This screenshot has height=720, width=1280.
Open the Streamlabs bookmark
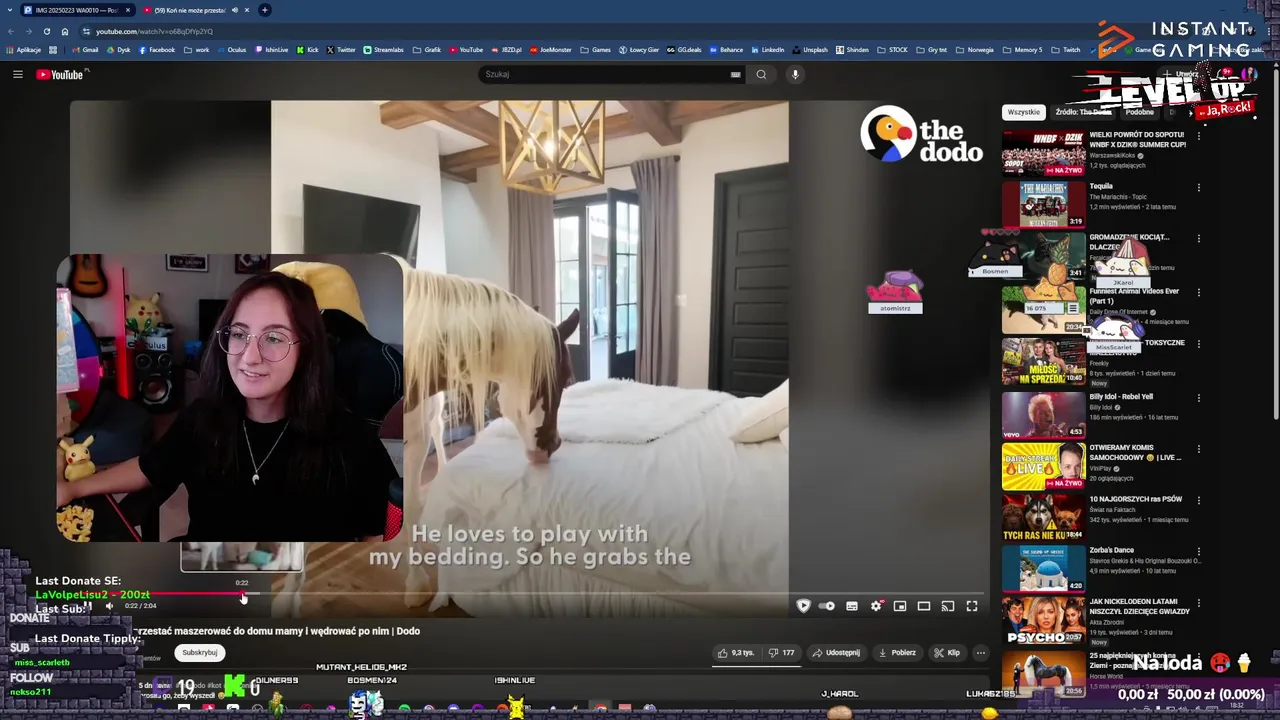[383, 50]
